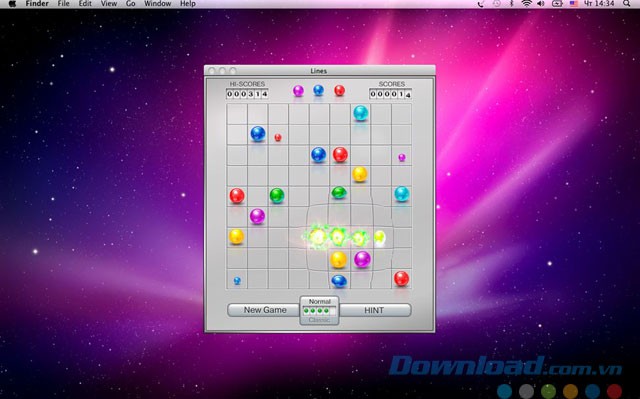
Task: Select the red ball in the bottom-right corner
Action: click(401, 279)
